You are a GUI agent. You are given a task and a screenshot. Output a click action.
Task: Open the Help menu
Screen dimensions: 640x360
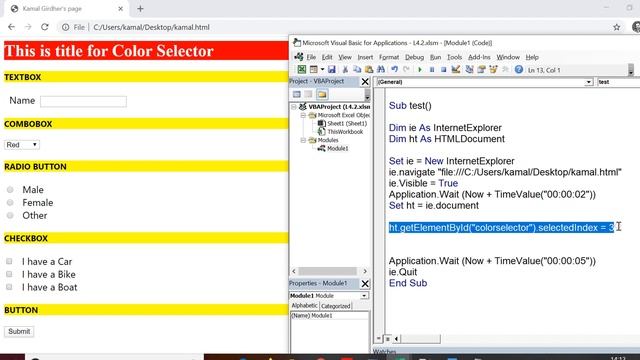(532, 57)
